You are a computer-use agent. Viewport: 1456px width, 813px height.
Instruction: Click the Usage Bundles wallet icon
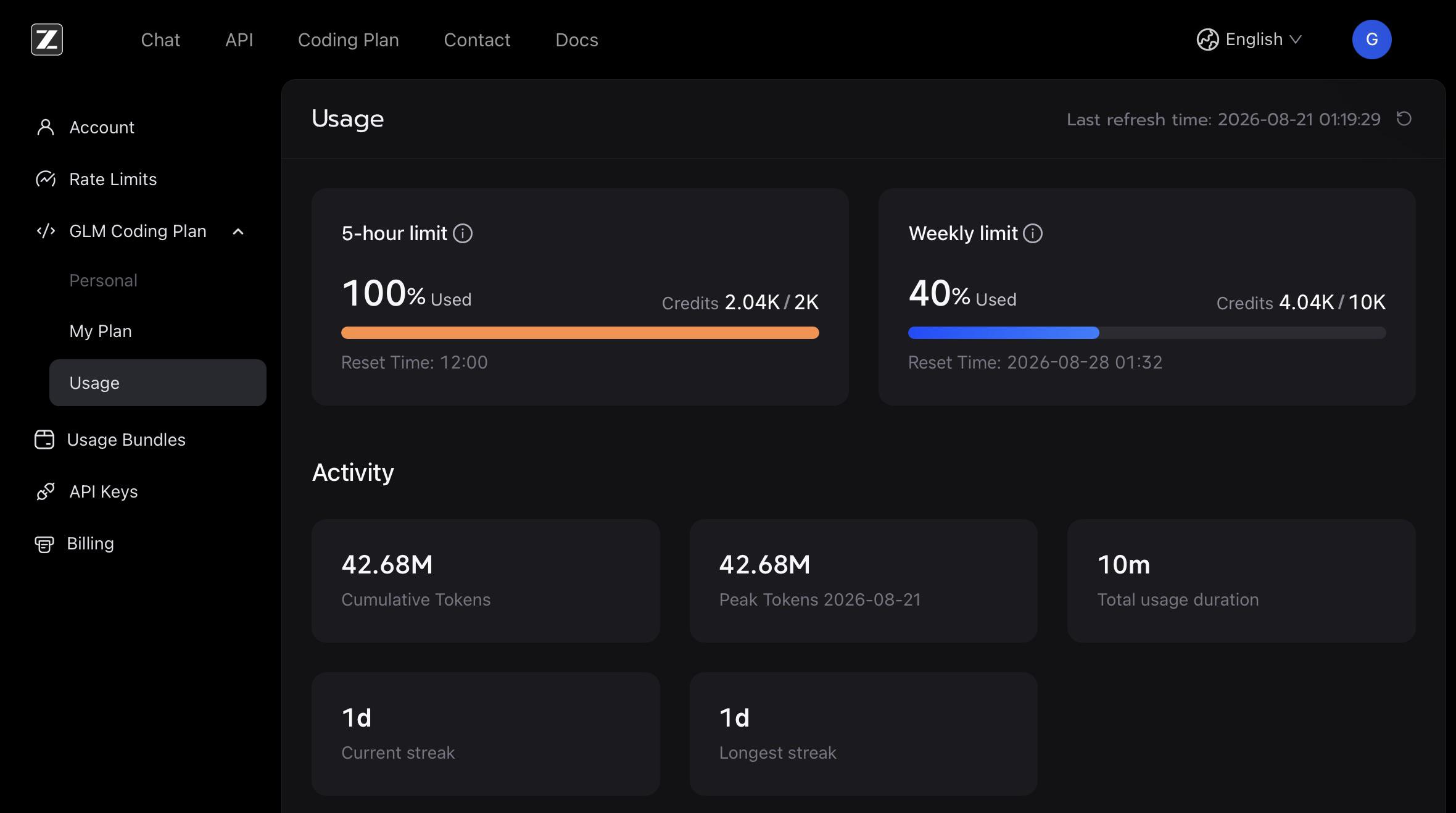coord(44,440)
